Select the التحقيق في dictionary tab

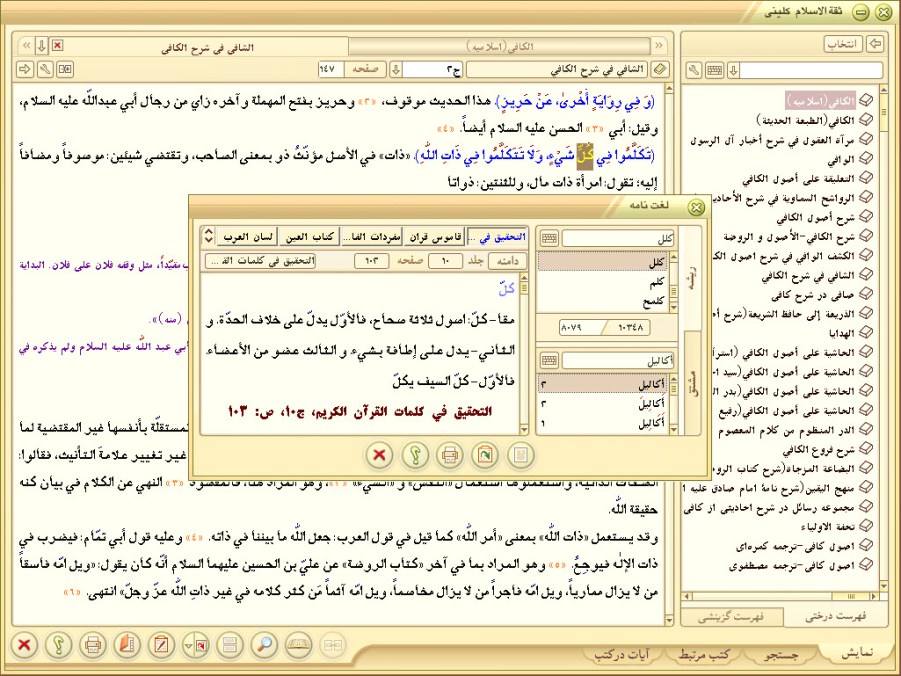pyautogui.click(x=498, y=237)
